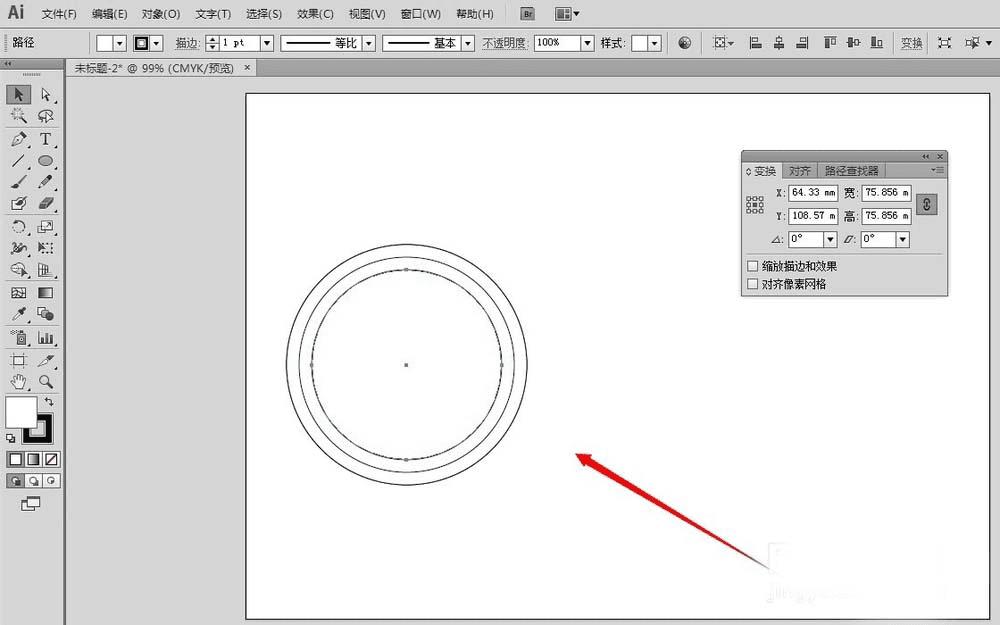Select the Mesh tool

[x=18, y=293]
